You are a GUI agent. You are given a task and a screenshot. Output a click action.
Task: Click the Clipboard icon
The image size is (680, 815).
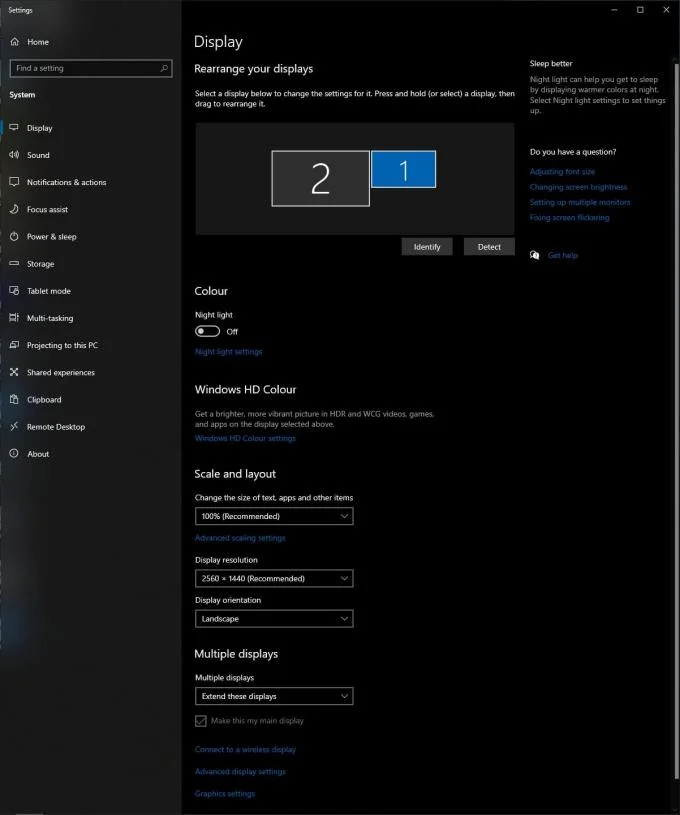[14, 399]
